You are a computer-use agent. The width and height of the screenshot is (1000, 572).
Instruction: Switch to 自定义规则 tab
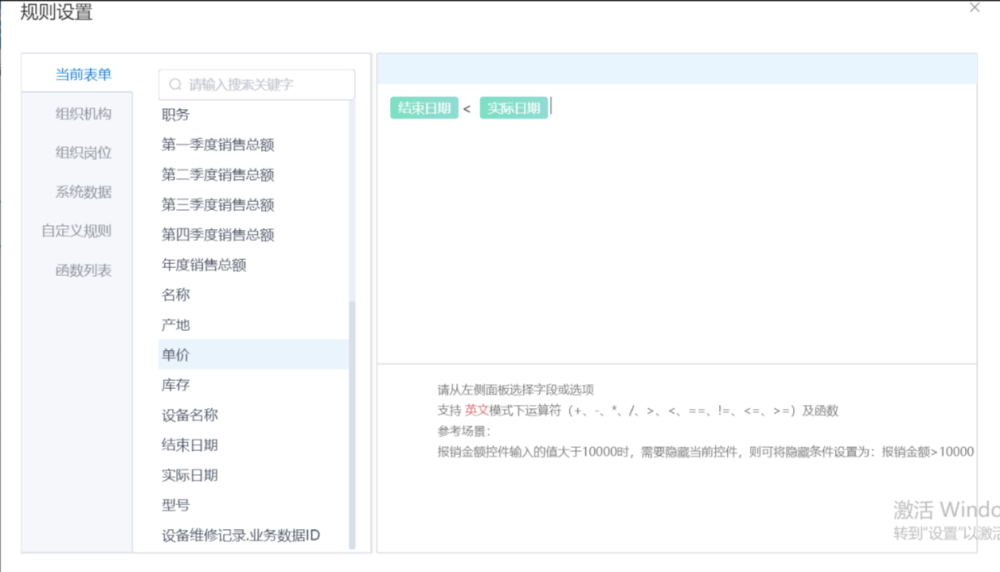[76, 231]
